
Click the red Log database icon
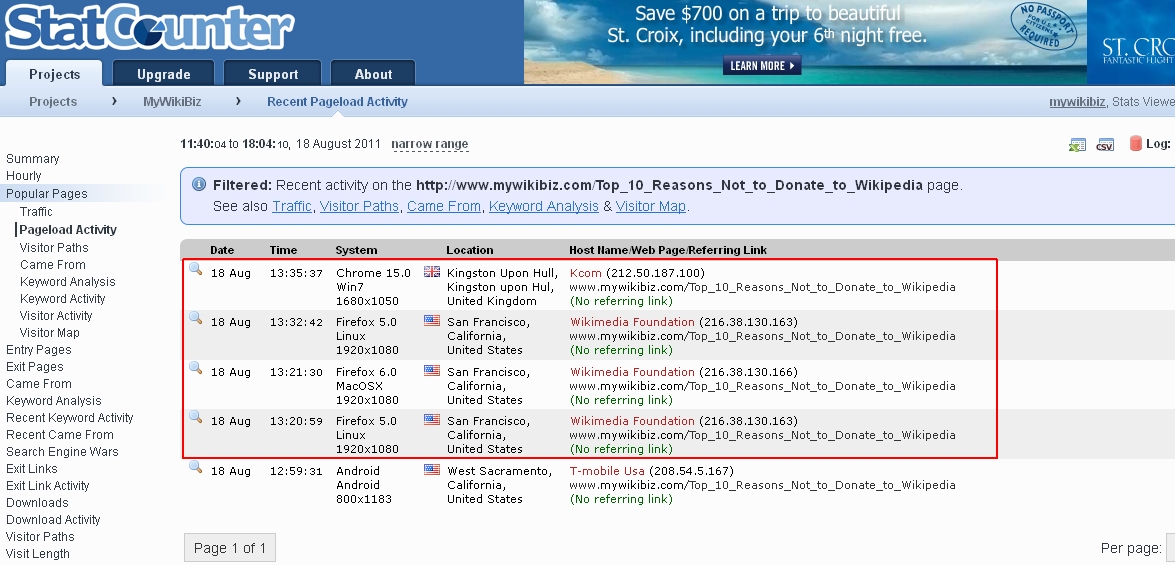click(x=1136, y=144)
